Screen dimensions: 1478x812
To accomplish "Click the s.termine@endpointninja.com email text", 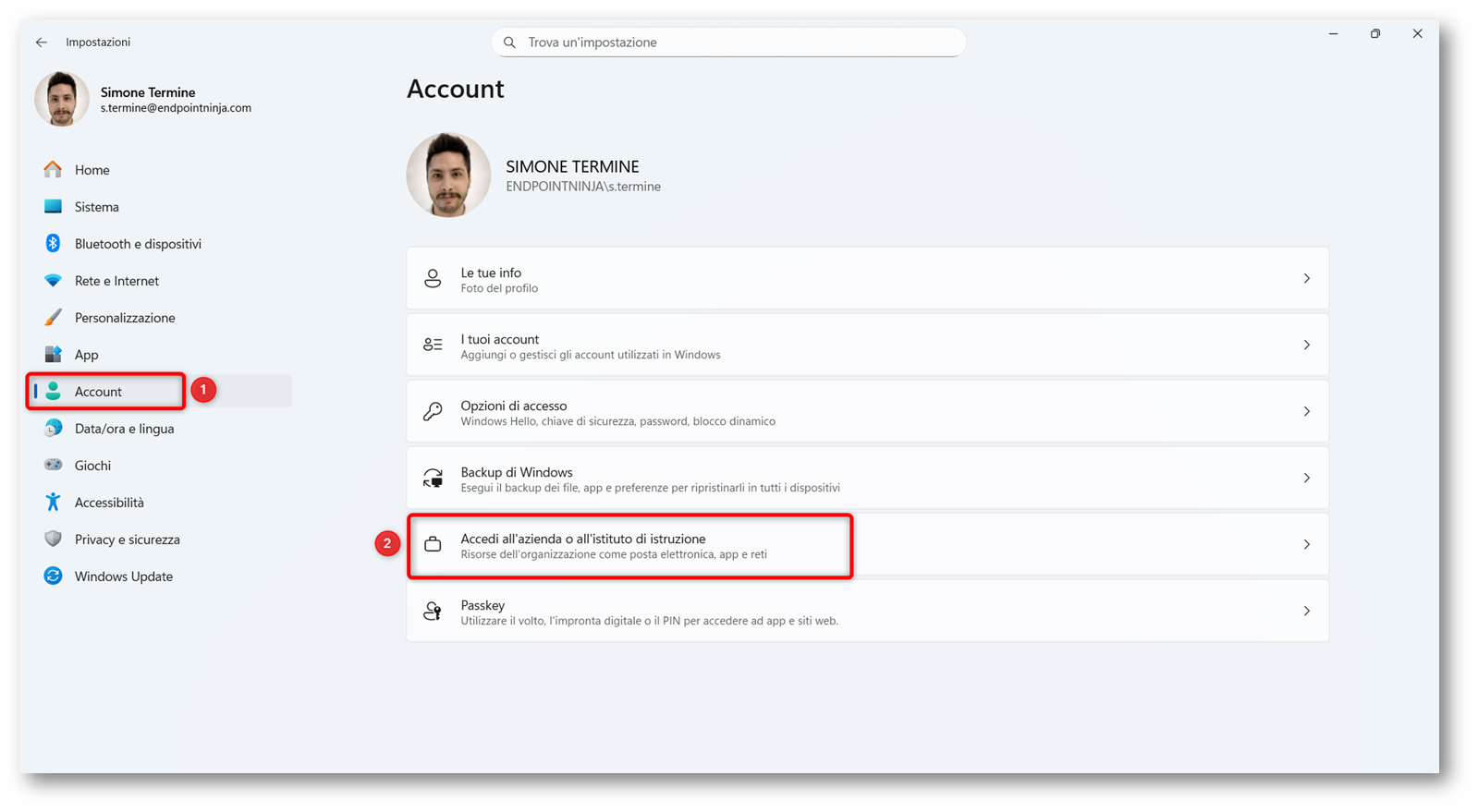I will pos(176,108).
